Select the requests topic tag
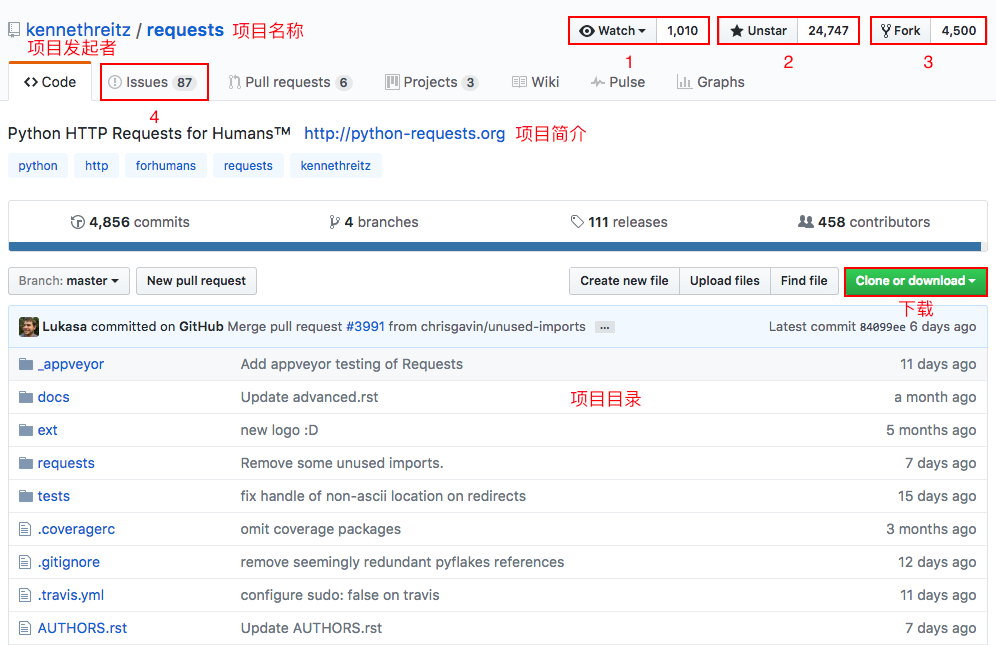Screen dimensions: 996x645 coord(248,165)
